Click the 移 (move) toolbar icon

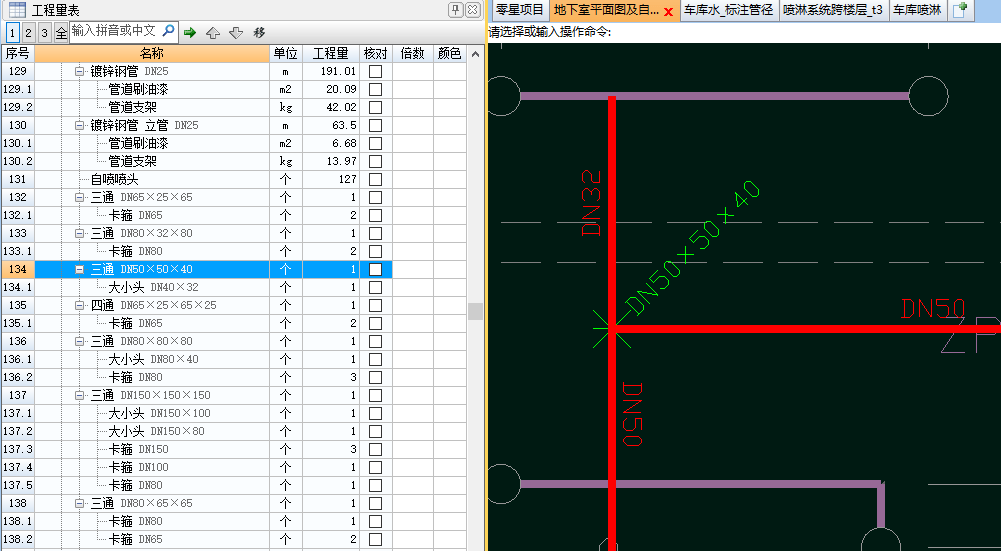(x=259, y=32)
